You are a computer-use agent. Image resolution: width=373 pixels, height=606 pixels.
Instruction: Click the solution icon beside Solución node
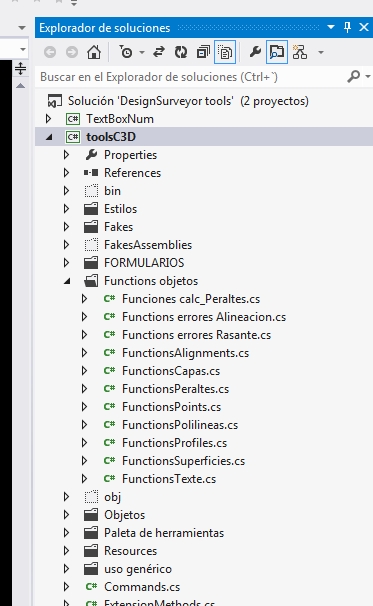coord(55,101)
